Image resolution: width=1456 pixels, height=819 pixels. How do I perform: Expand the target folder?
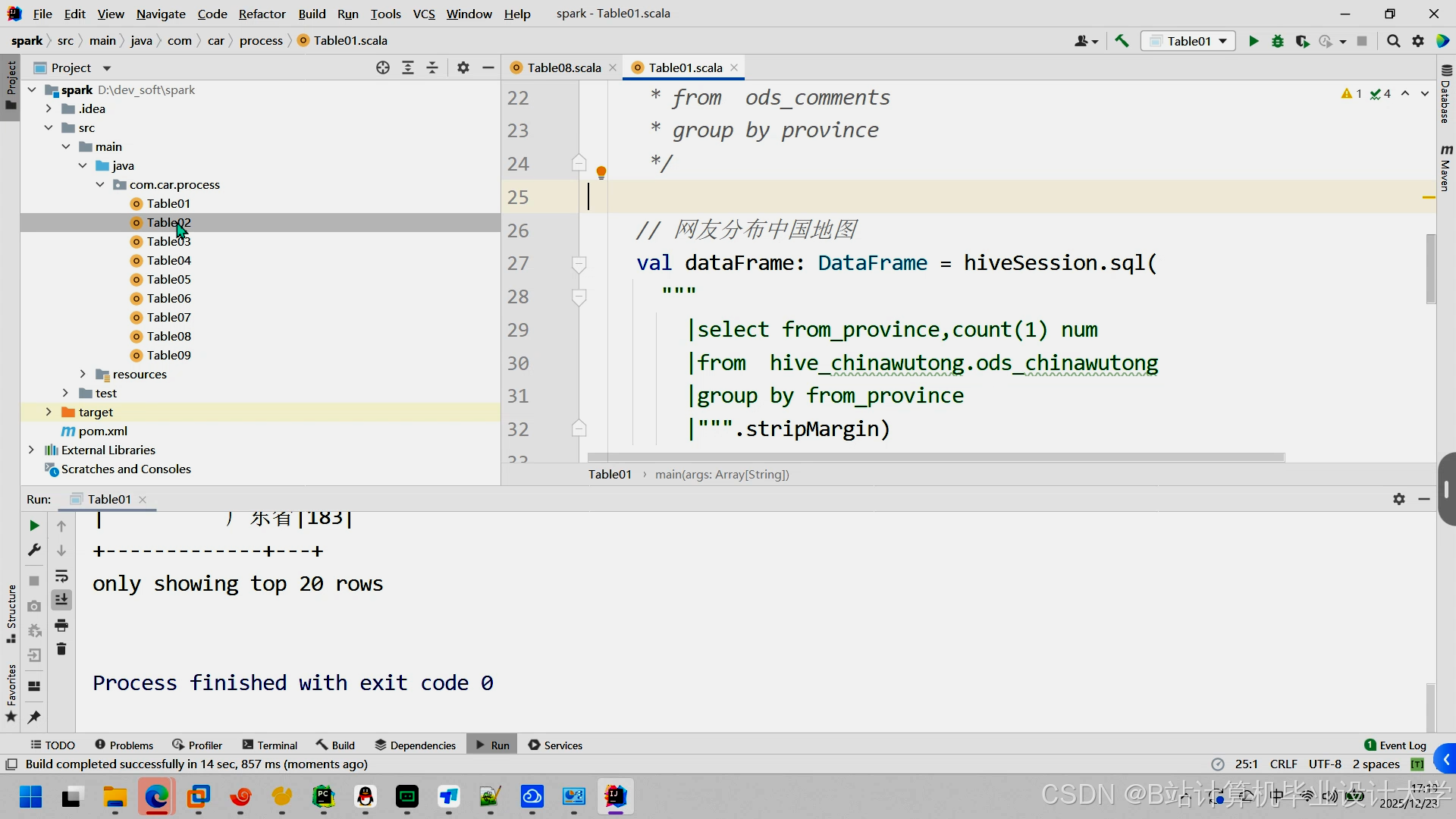click(49, 412)
